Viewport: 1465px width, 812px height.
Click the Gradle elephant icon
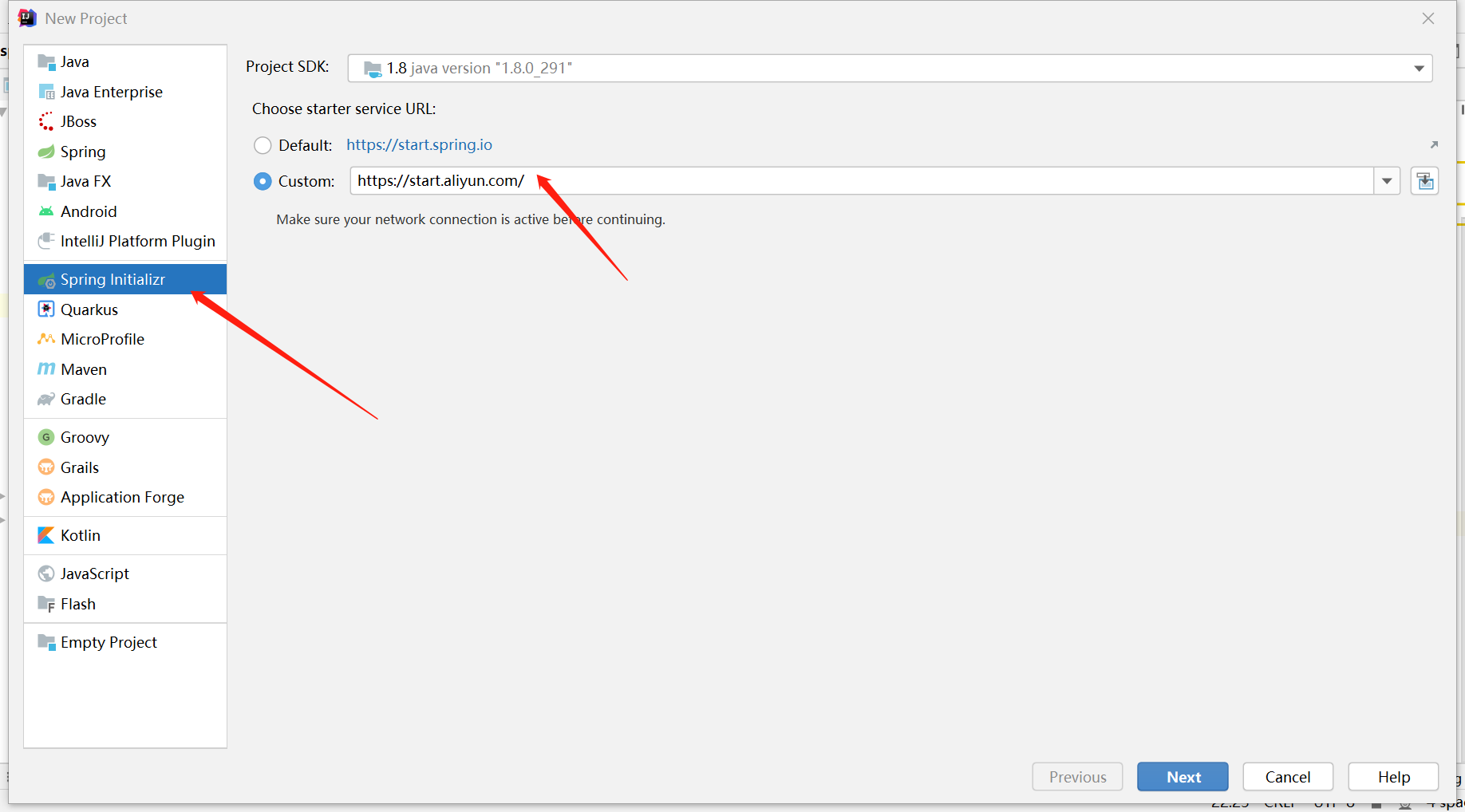pos(46,400)
